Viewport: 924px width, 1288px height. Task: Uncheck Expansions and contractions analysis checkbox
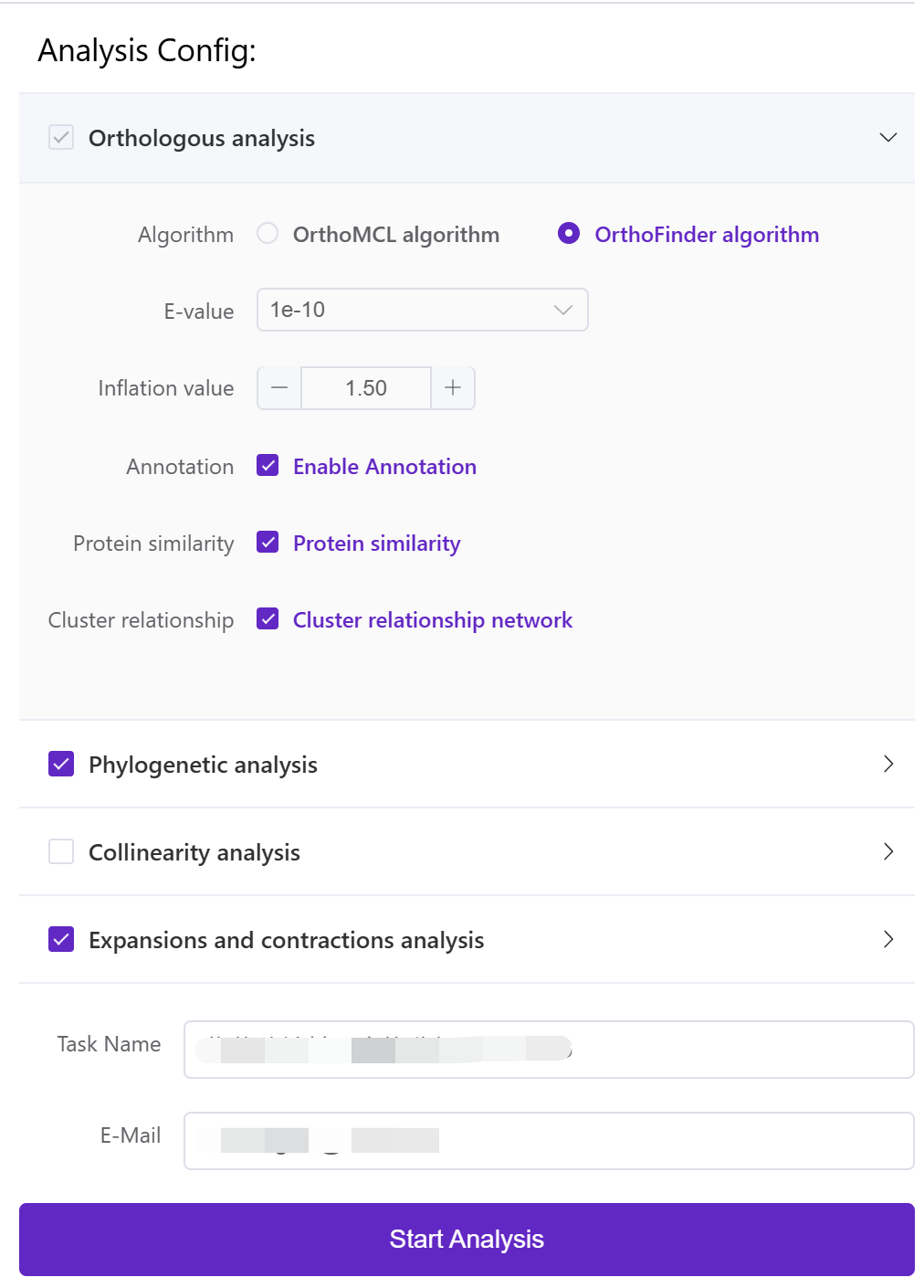coord(61,939)
